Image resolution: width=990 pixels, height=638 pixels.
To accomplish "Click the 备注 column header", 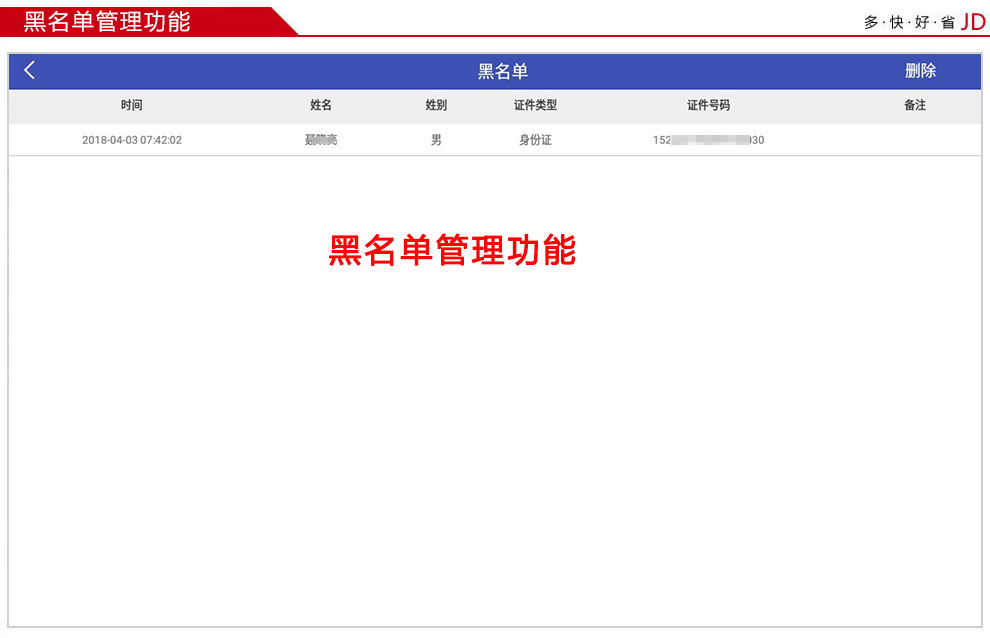I will pos(915,105).
